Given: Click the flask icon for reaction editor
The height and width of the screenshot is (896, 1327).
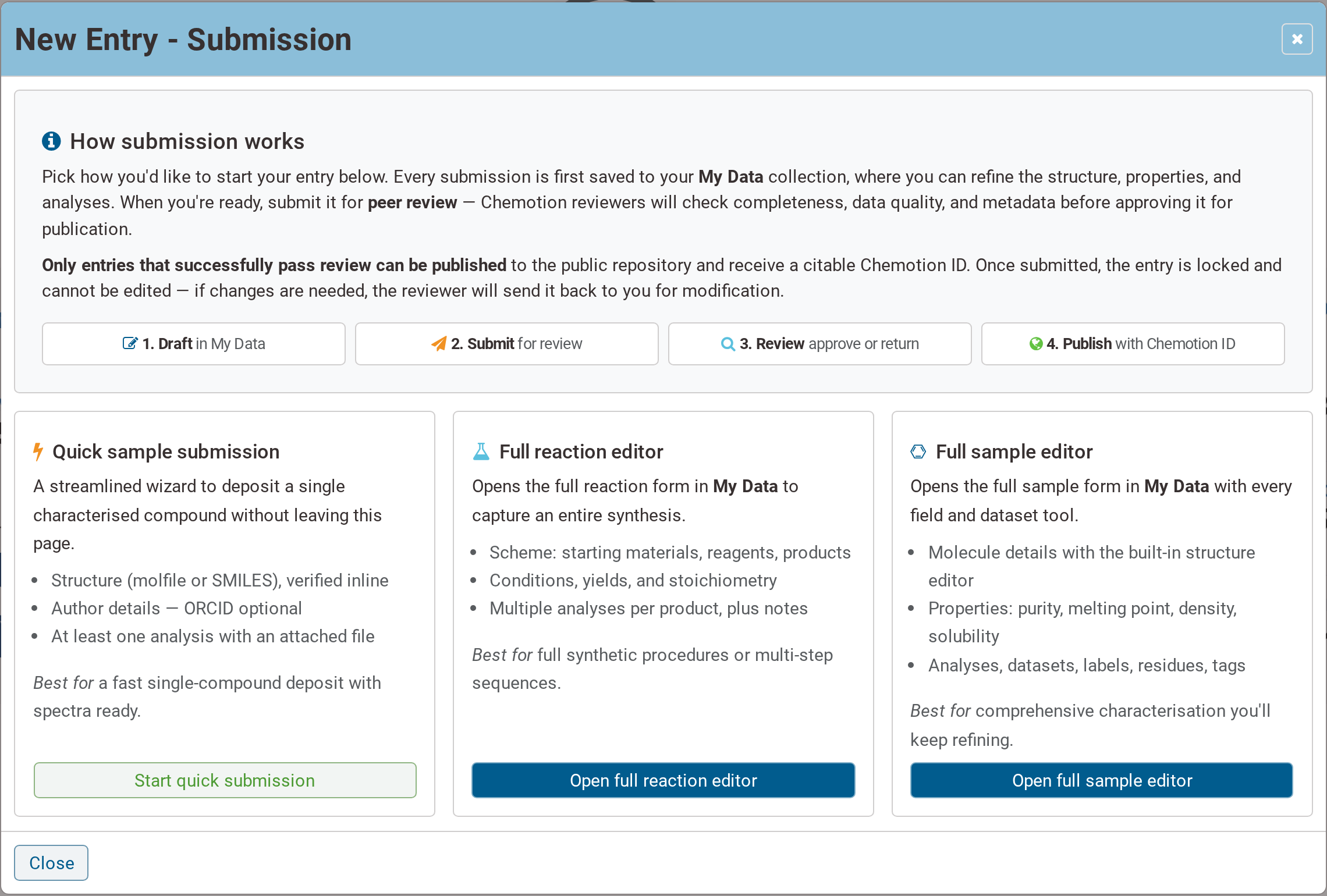Looking at the screenshot, I should coord(481,451).
